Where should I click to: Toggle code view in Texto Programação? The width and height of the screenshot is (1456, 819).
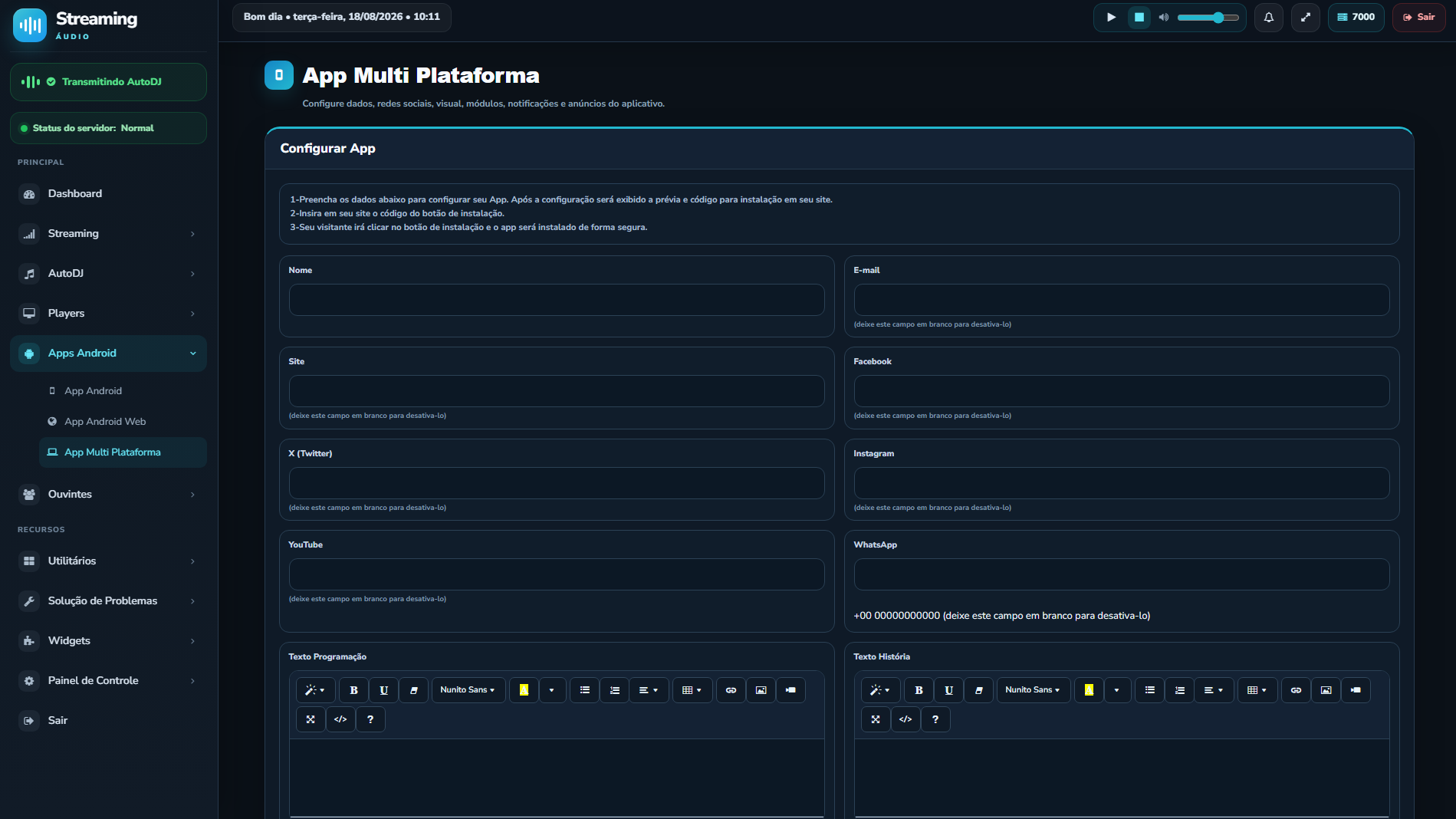tap(340, 719)
